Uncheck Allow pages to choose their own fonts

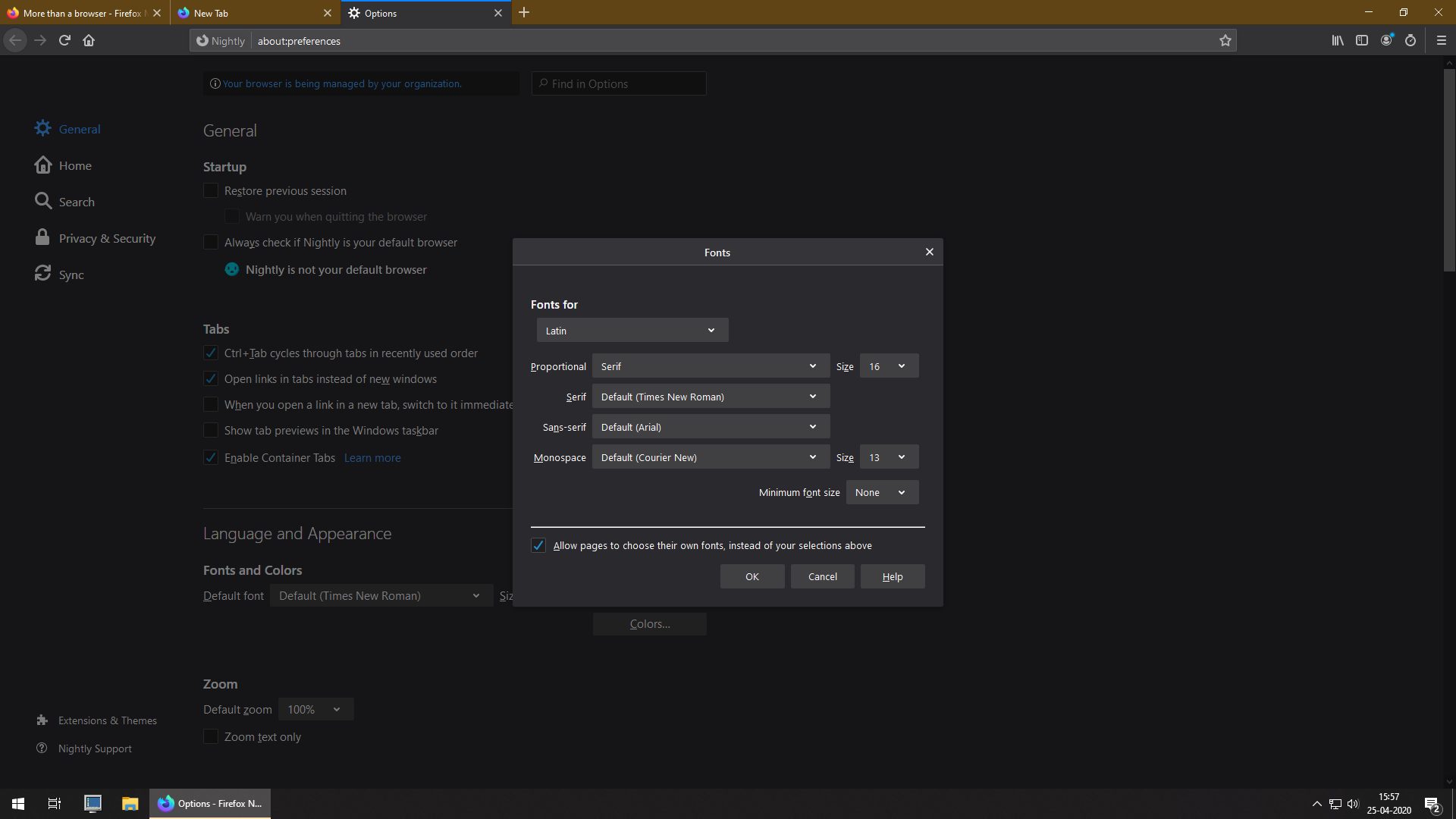click(538, 546)
